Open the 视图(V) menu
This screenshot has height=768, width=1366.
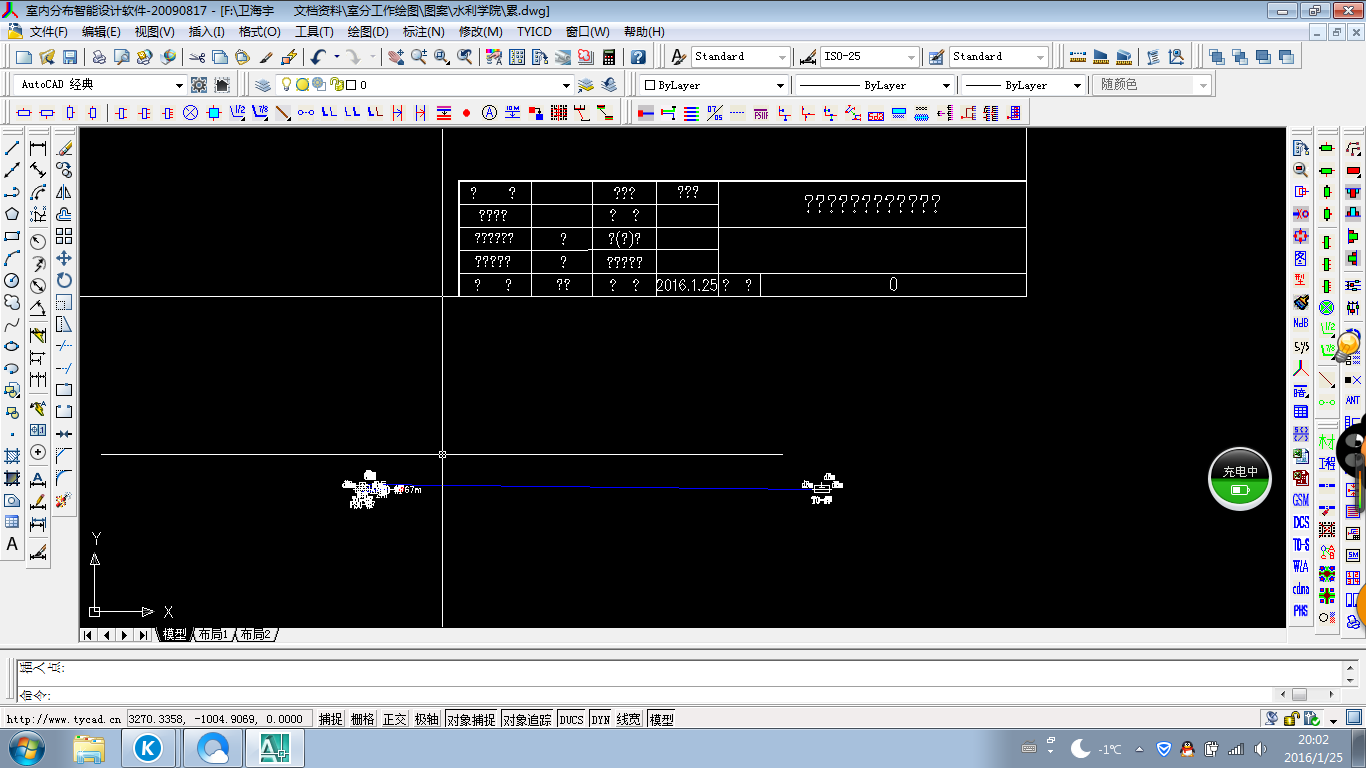[x=154, y=32]
